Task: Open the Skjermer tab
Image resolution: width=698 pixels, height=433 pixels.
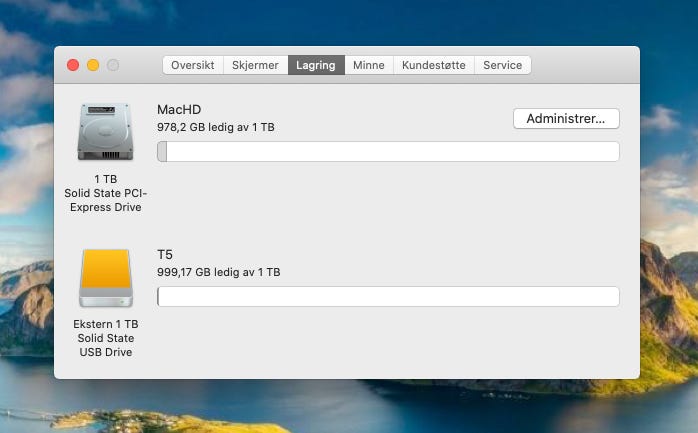Action: point(256,65)
